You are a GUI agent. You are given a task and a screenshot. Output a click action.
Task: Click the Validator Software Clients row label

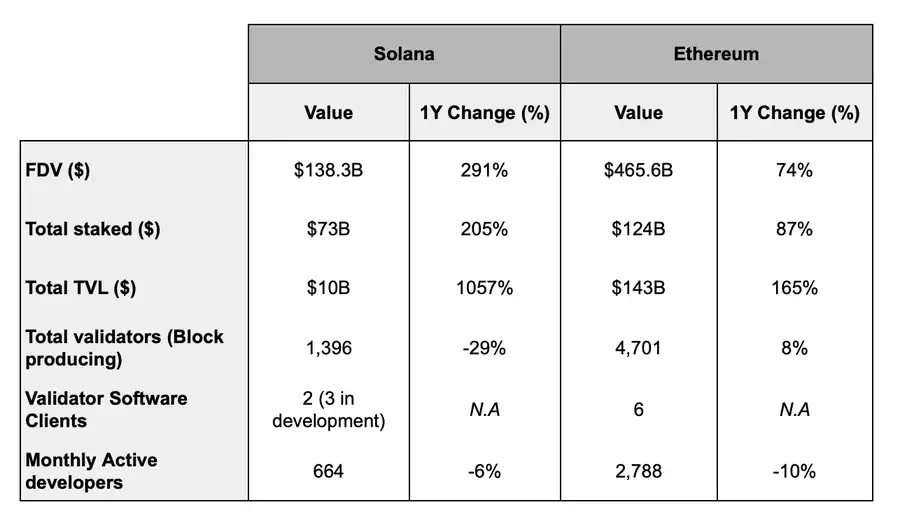click(106, 409)
